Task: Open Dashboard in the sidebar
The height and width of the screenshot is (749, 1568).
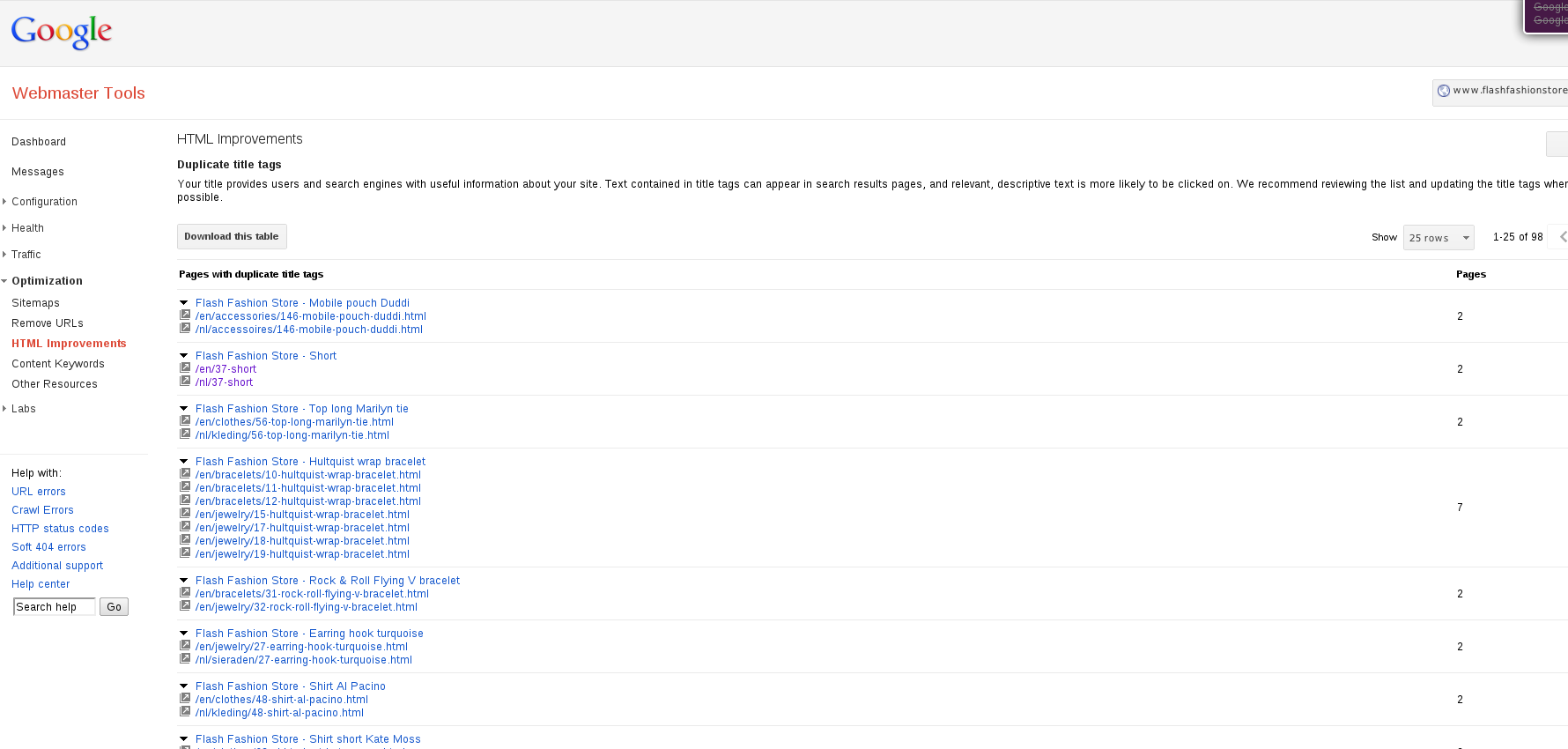Action: (x=39, y=142)
